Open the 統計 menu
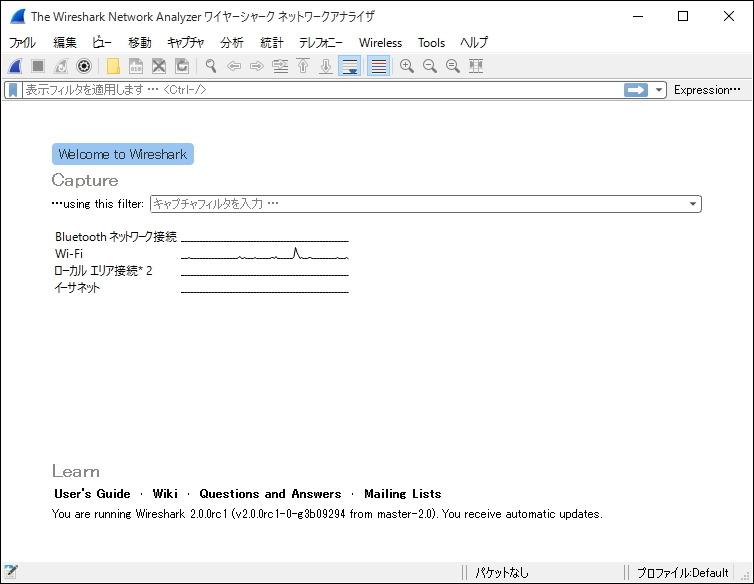The width and height of the screenshot is (754, 584). [x=272, y=43]
